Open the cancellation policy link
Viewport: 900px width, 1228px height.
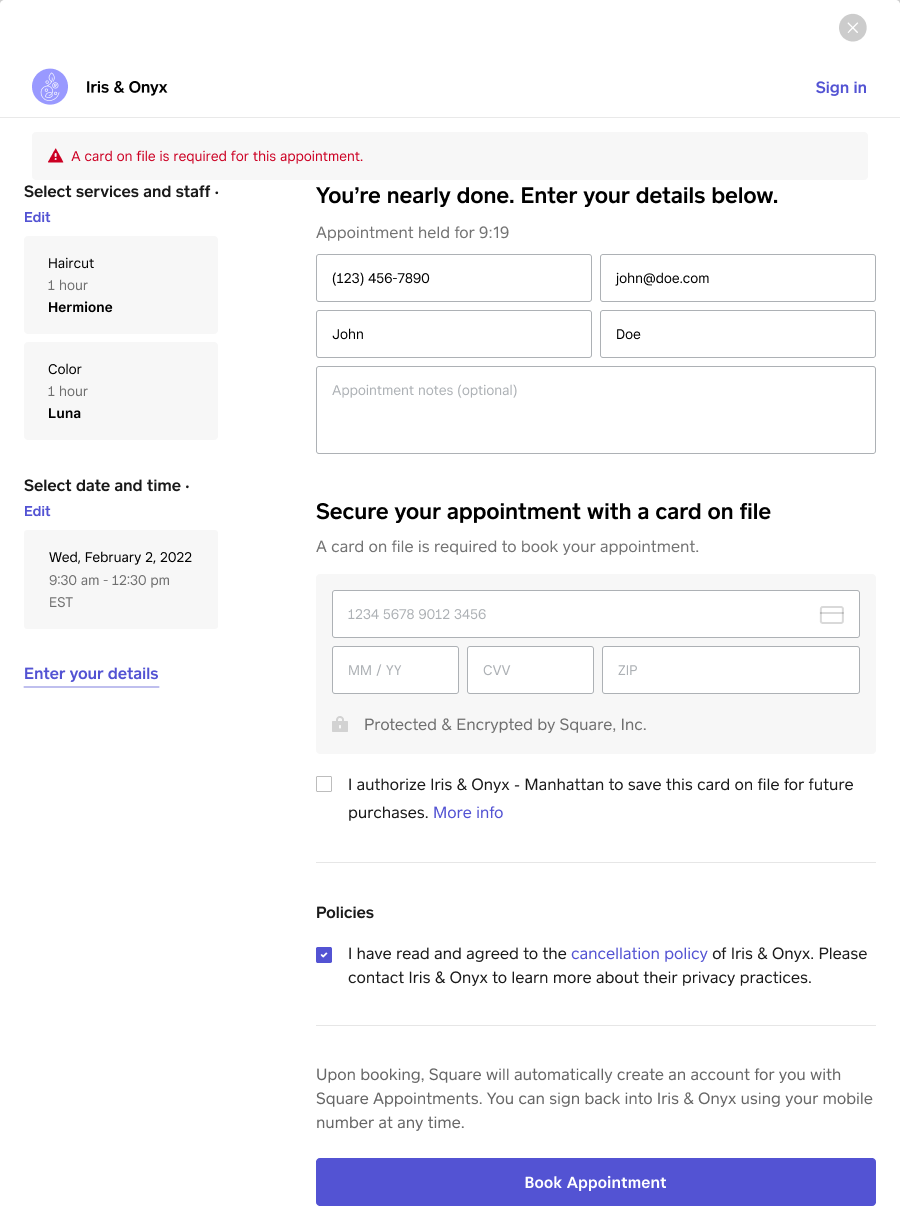tap(639, 954)
